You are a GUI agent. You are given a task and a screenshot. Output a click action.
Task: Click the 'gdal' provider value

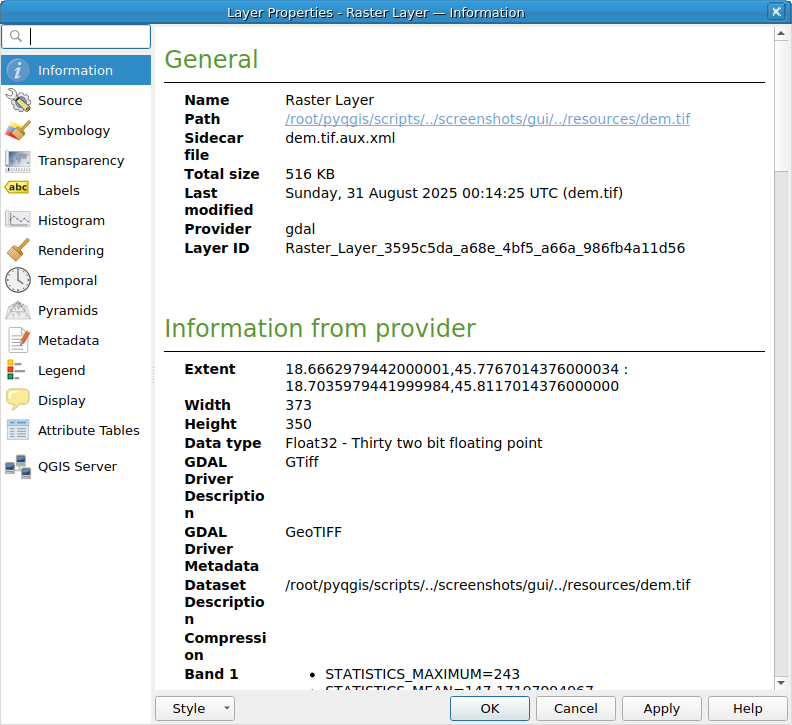click(x=300, y=229)
